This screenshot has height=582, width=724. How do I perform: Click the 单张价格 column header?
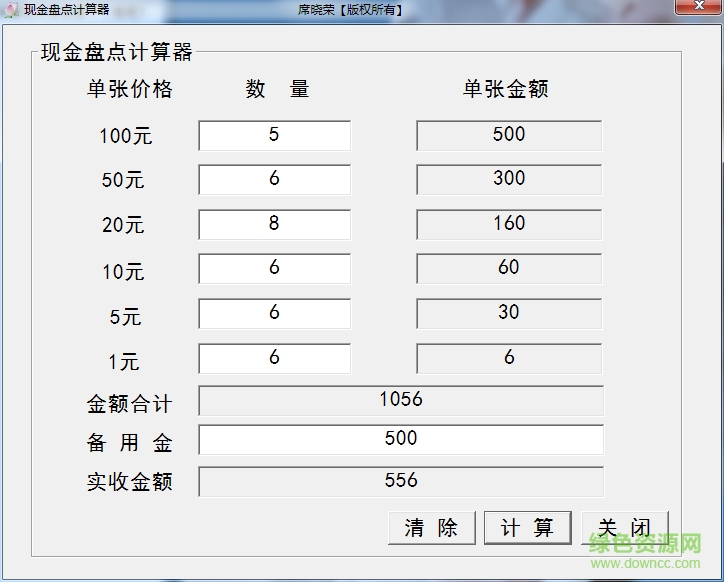130,89
